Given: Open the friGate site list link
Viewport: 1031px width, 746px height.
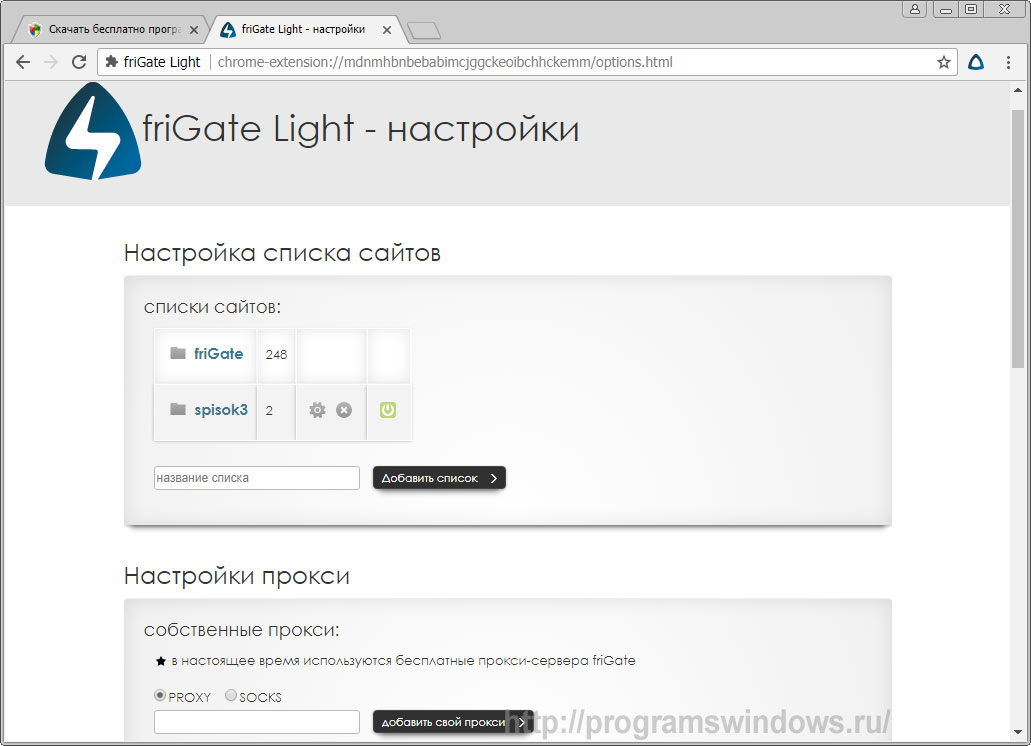Looking at the screenshot, I should 218,354.
